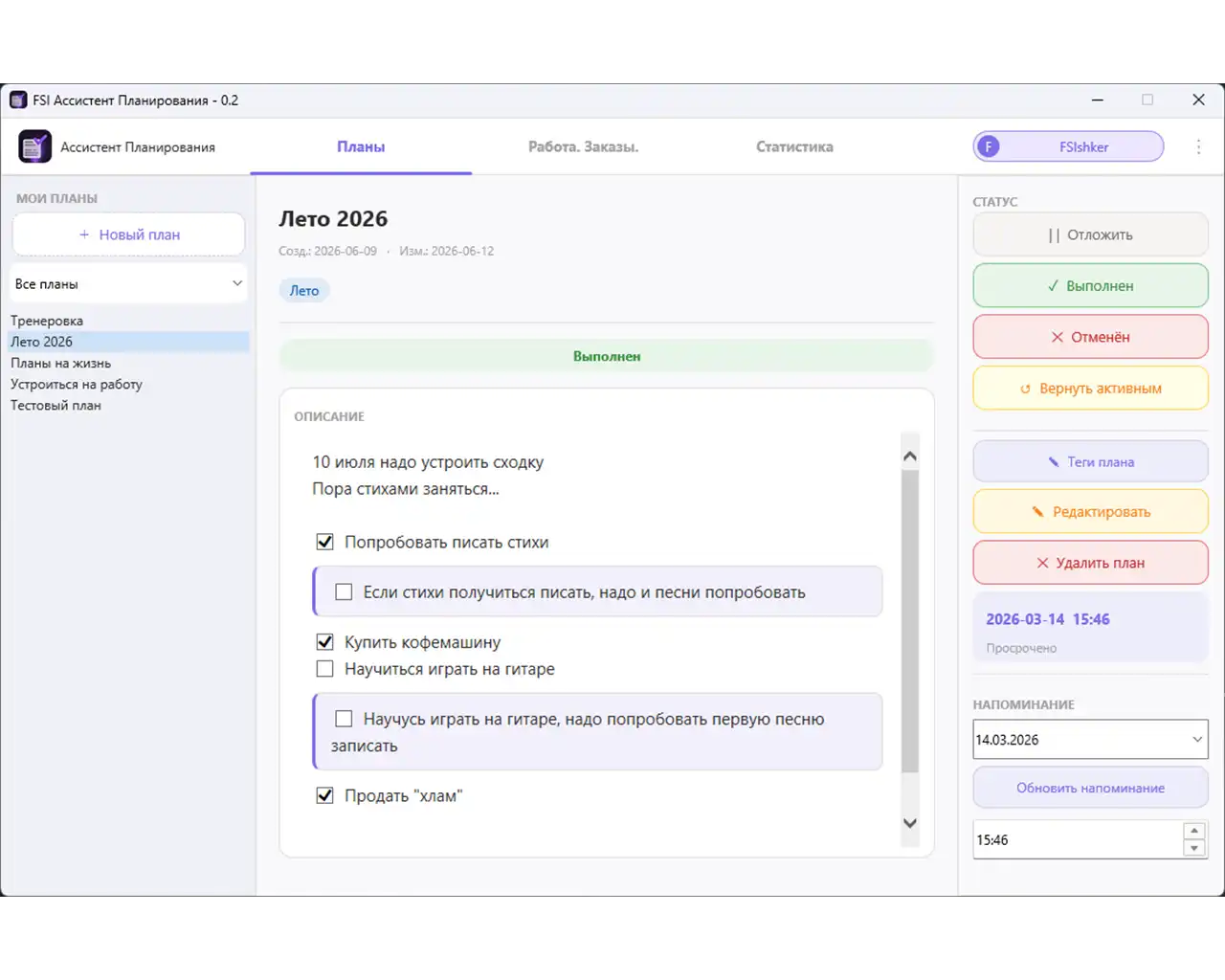
Task: Uncheck Попробовать писать стихи checkbox
Action: (x=325, y=542)
